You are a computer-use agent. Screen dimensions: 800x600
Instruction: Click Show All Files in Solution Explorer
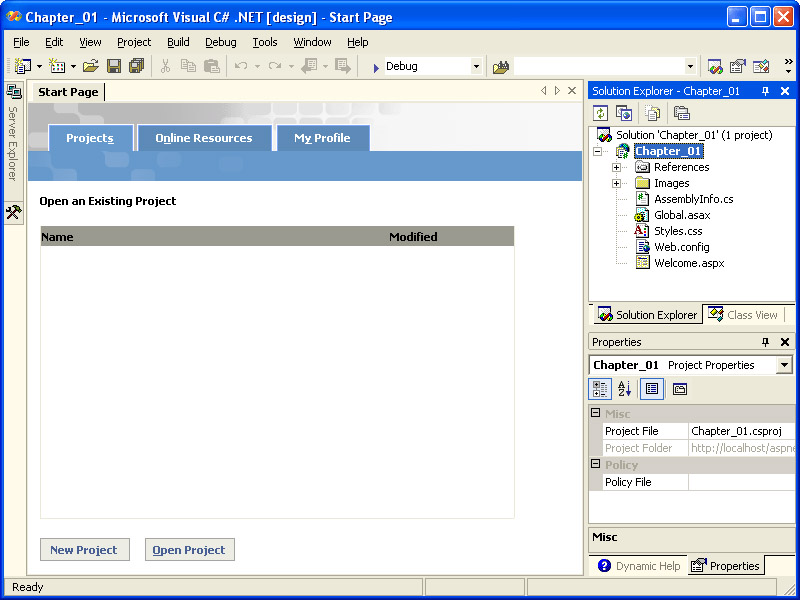click(x=652, y=113)
